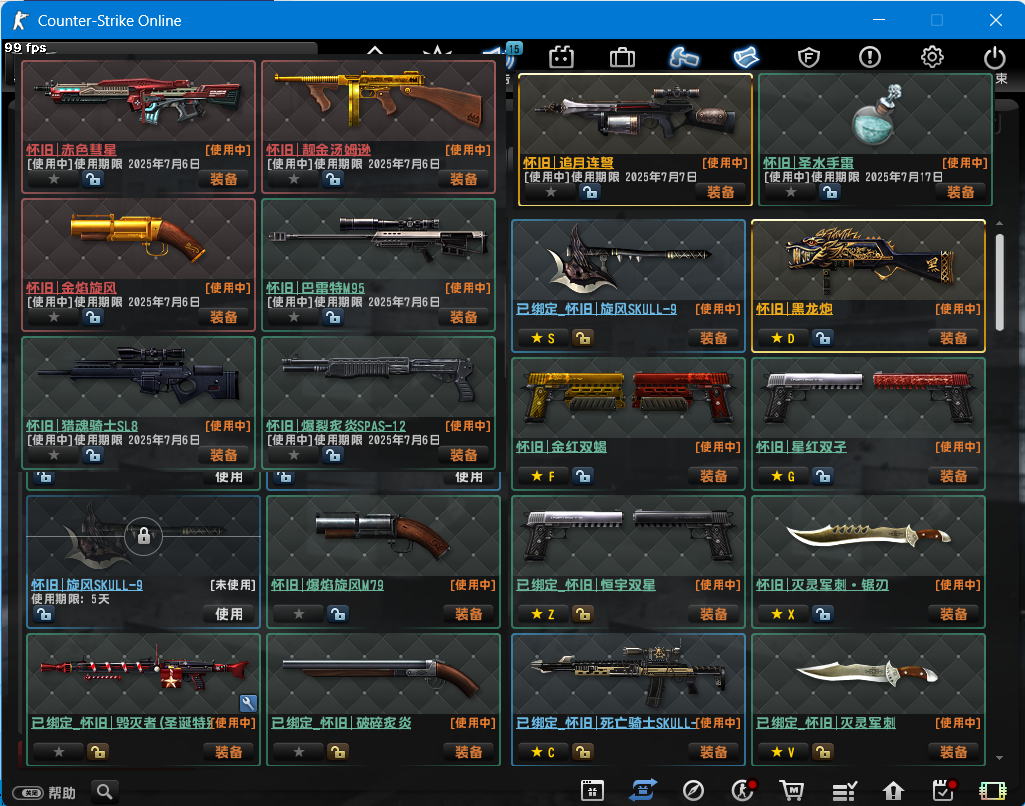This screenshot has width=1025, height=806.
Task: Click wrench icon on 毁灭者 weapon card
Action: (248, 703)
